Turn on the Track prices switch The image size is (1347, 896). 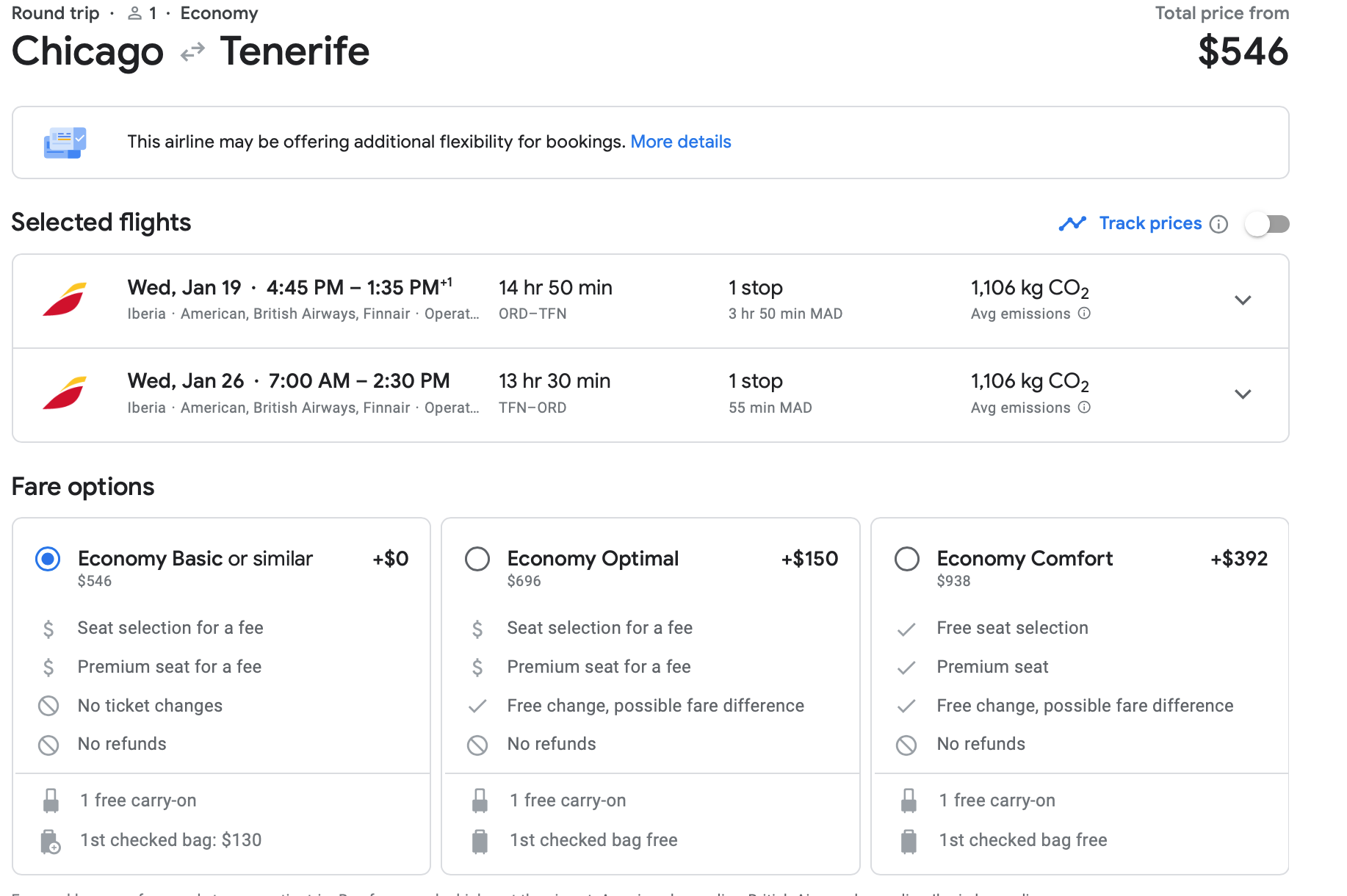[1268, 224]
